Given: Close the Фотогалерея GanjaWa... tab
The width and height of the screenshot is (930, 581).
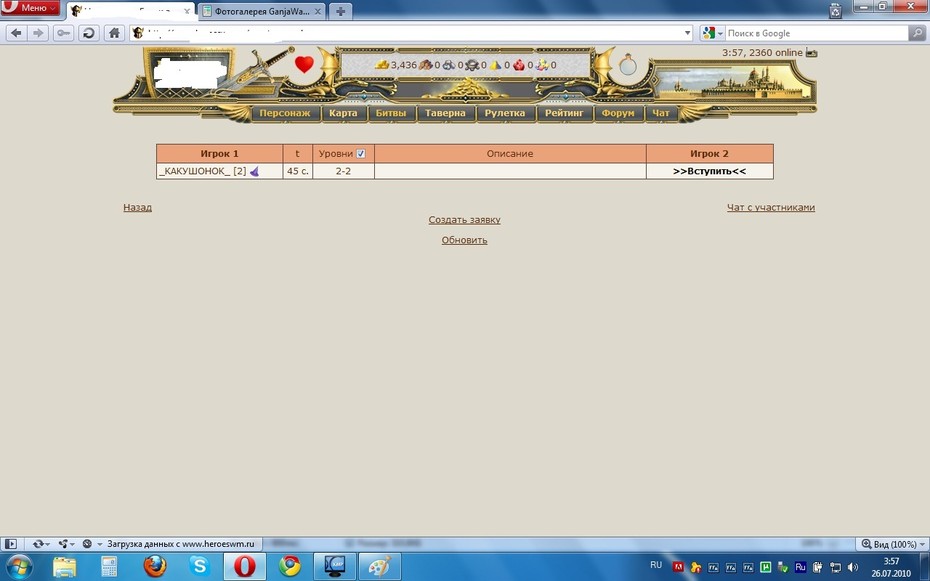Looking at the screenshot, I should click(x=318, y=11).
